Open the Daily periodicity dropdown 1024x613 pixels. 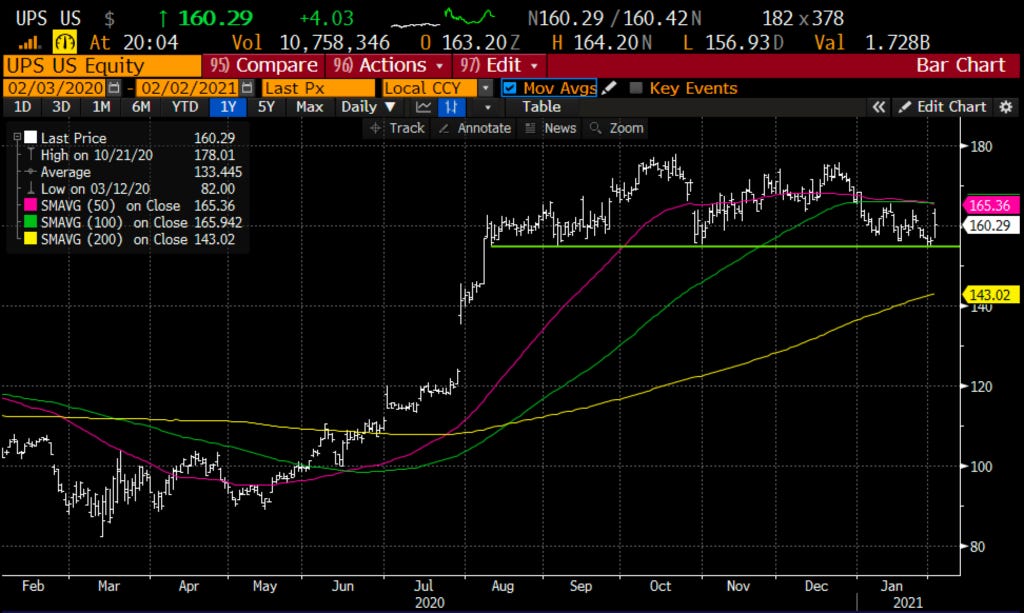[368, 107]
